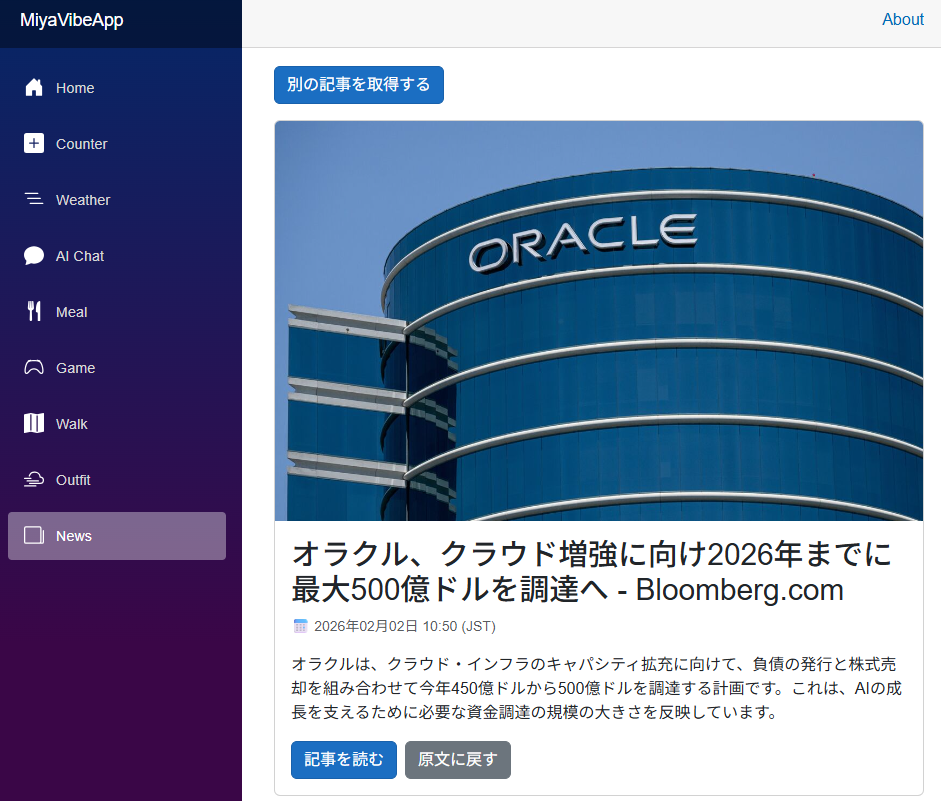
Task: Select Game label in sidebar
Action: (76, 368)
